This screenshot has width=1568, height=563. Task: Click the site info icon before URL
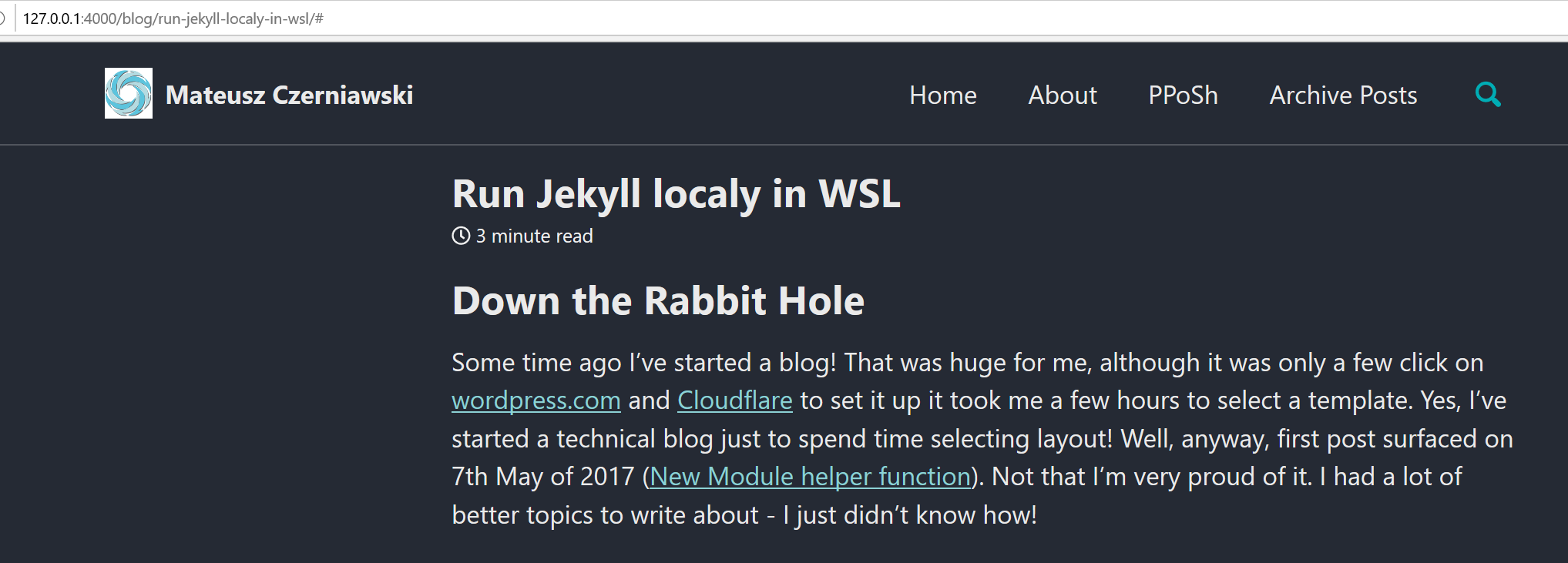coord(2,18)
